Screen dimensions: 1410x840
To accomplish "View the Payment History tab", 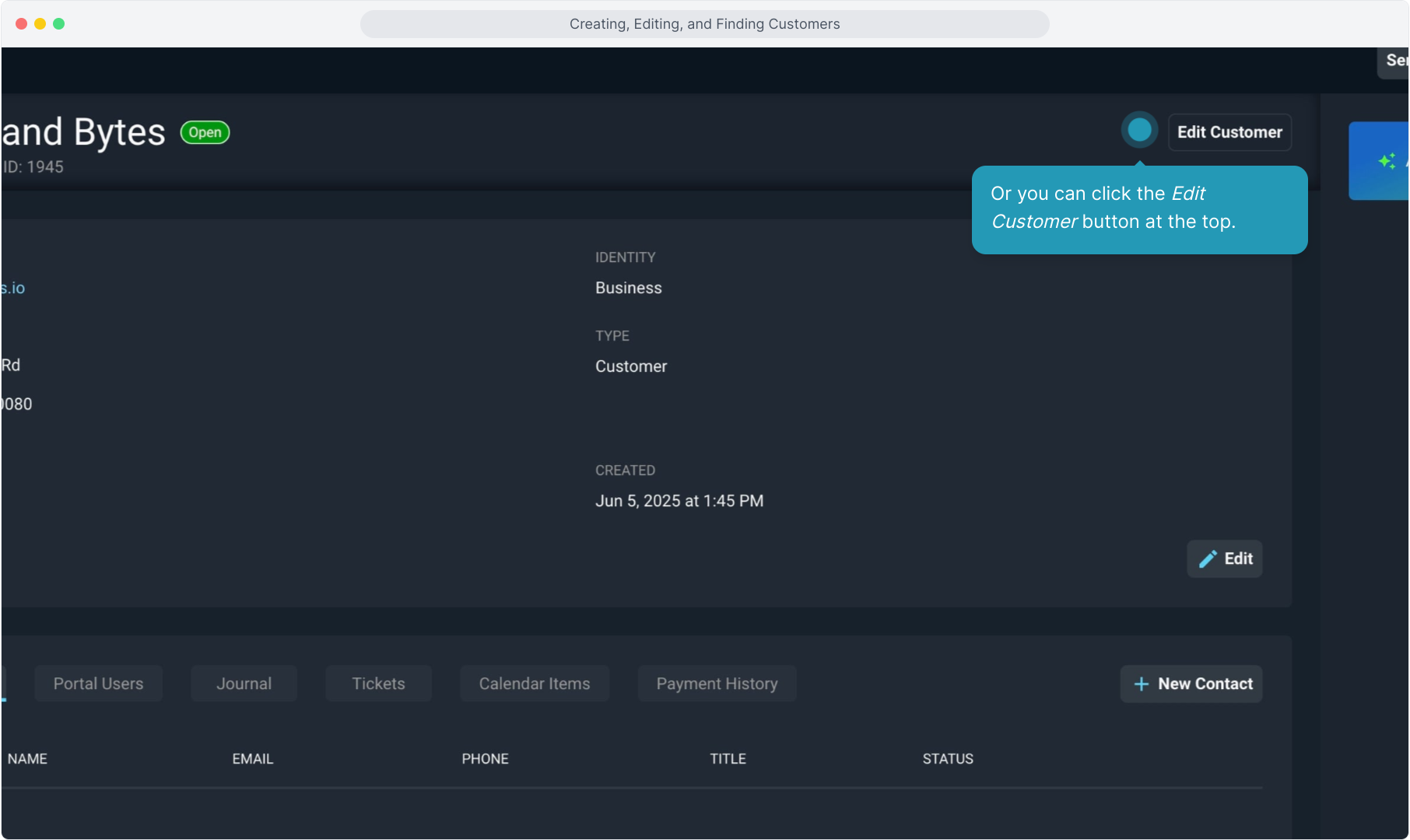I will pos(717,684).
